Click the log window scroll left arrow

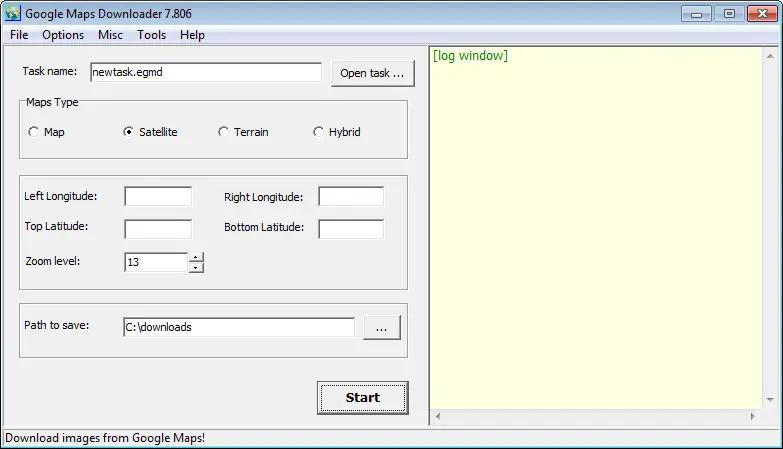click(438, 416)
